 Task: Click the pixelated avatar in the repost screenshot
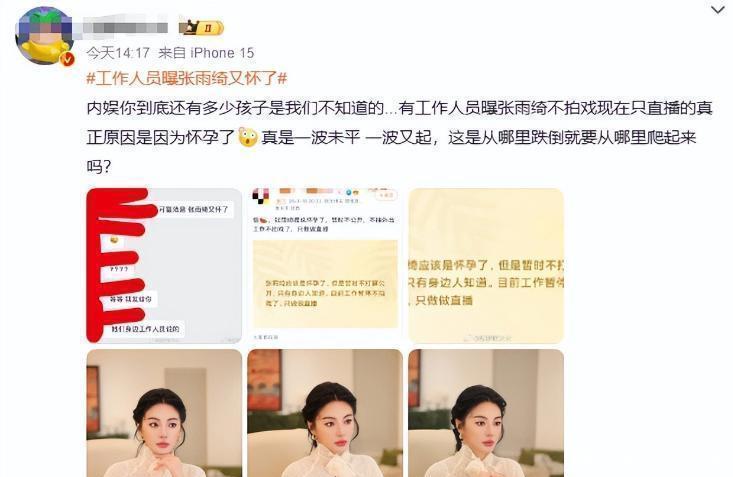pyautogui.click(x=261, y=196)
